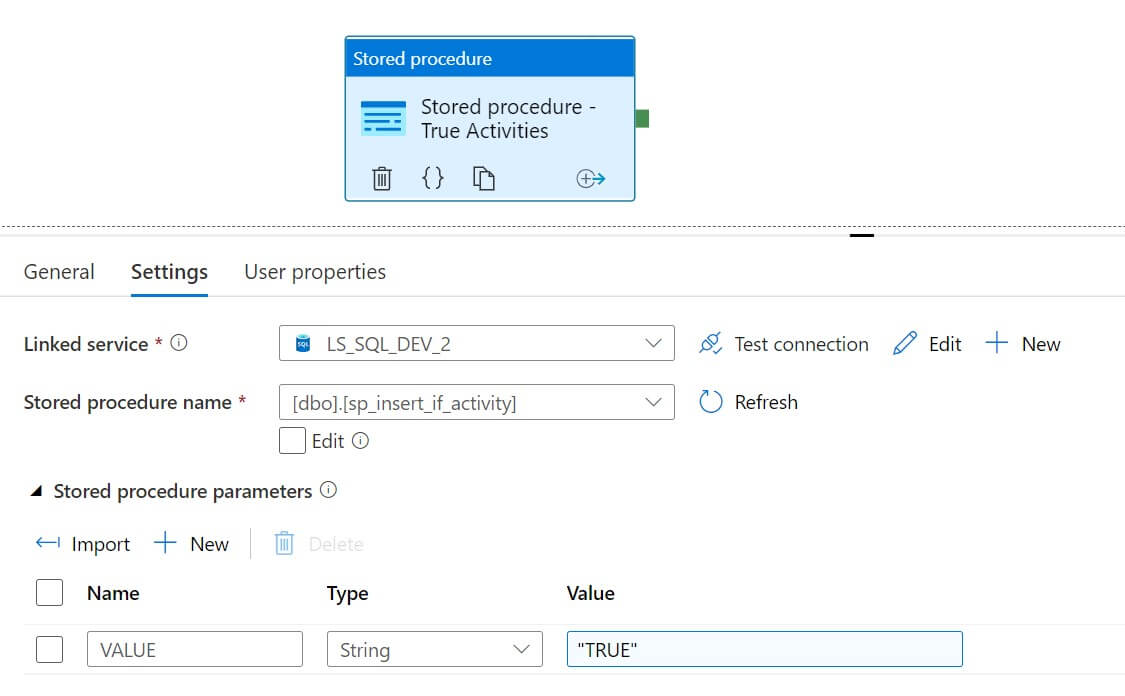Add output connection with the arrow icon
This screenshot has width=1125, height=696.
591,179
